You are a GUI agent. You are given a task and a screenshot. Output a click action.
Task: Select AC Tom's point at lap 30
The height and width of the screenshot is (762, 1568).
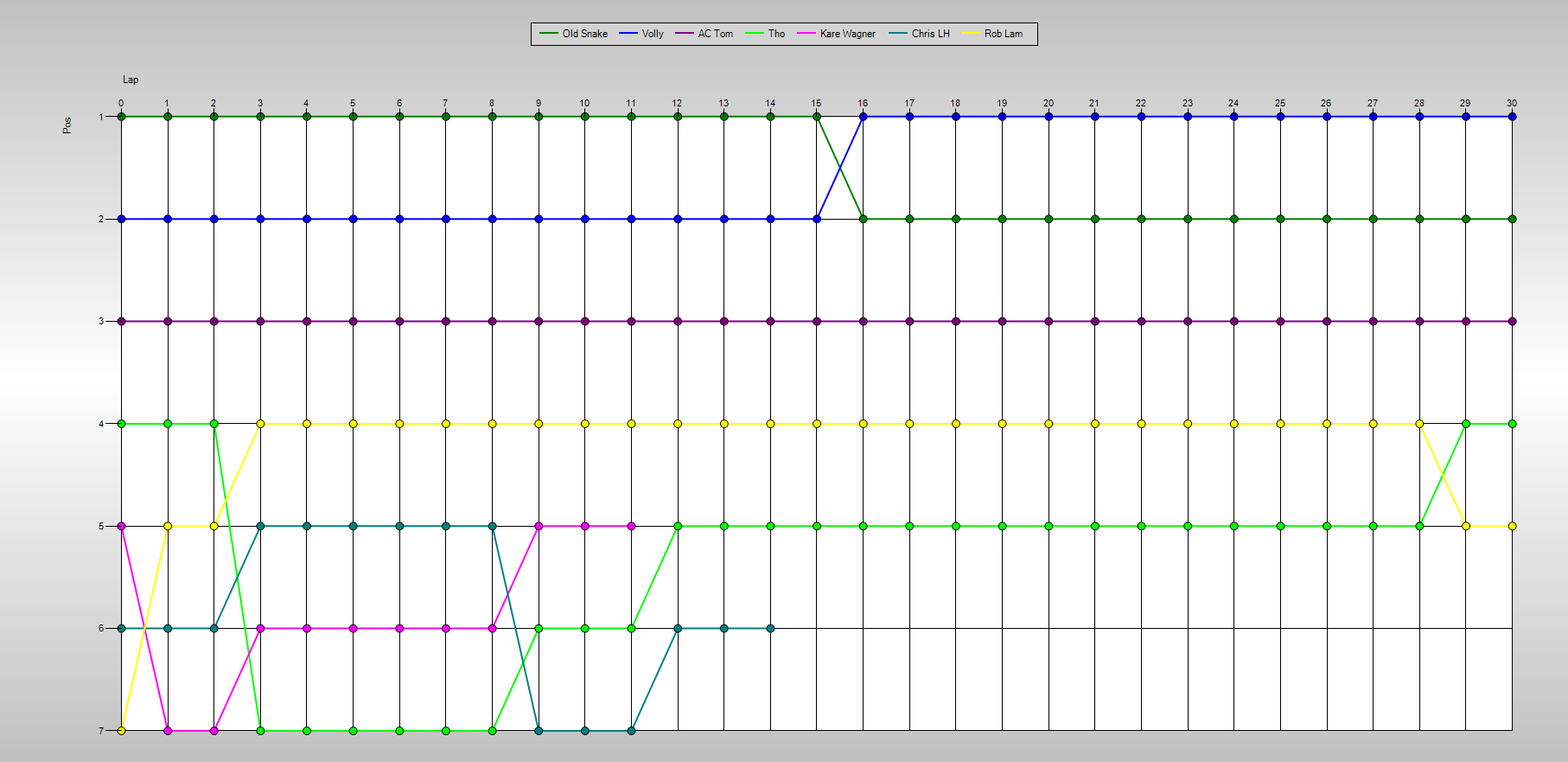1512,321
